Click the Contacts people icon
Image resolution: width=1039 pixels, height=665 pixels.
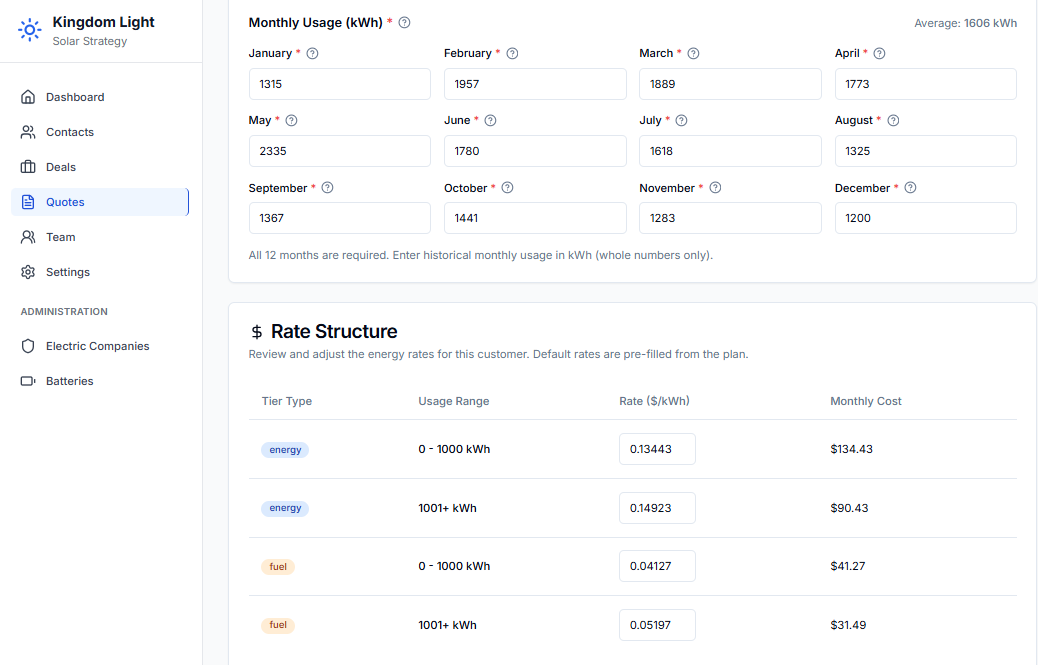[28, 132]
